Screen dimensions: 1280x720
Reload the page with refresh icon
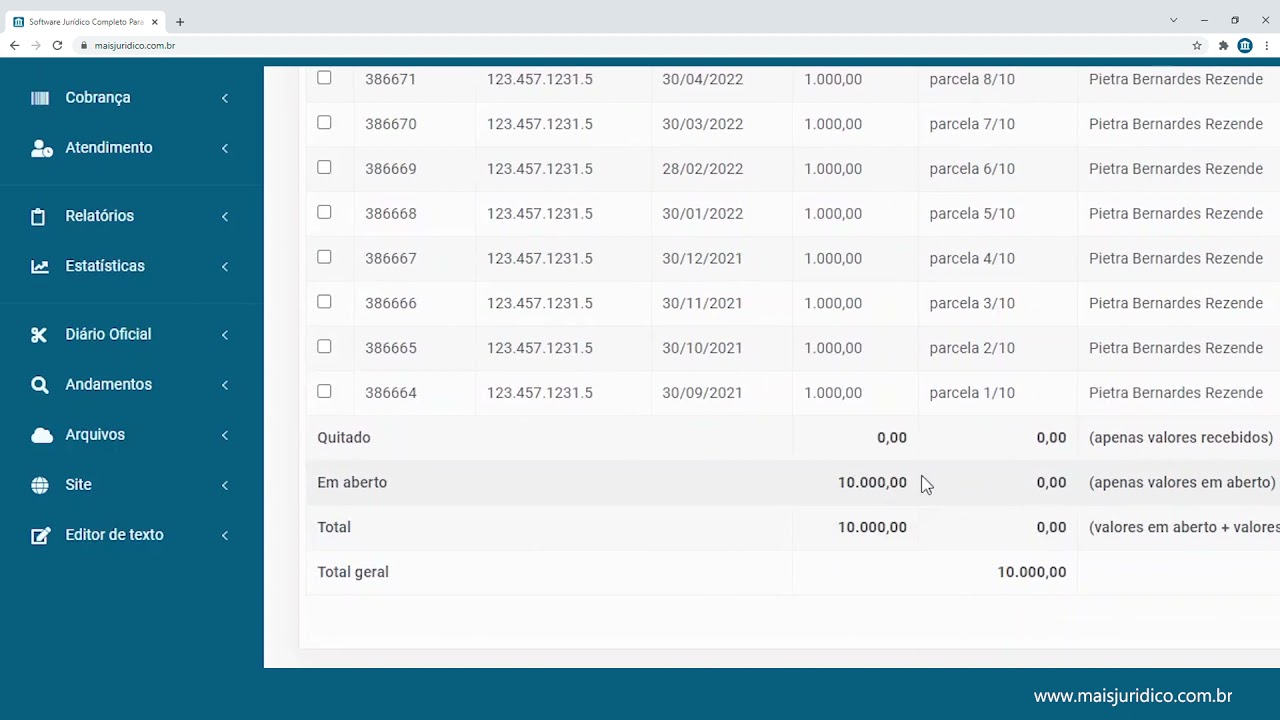point(57,45)
